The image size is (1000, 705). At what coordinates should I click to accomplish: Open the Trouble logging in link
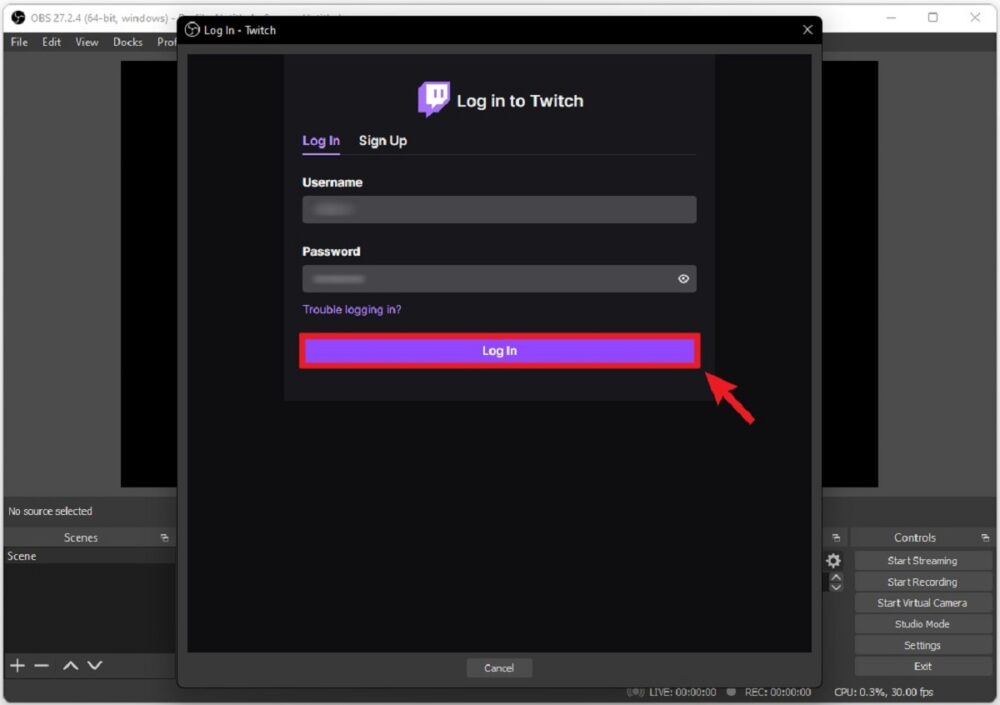351,309
